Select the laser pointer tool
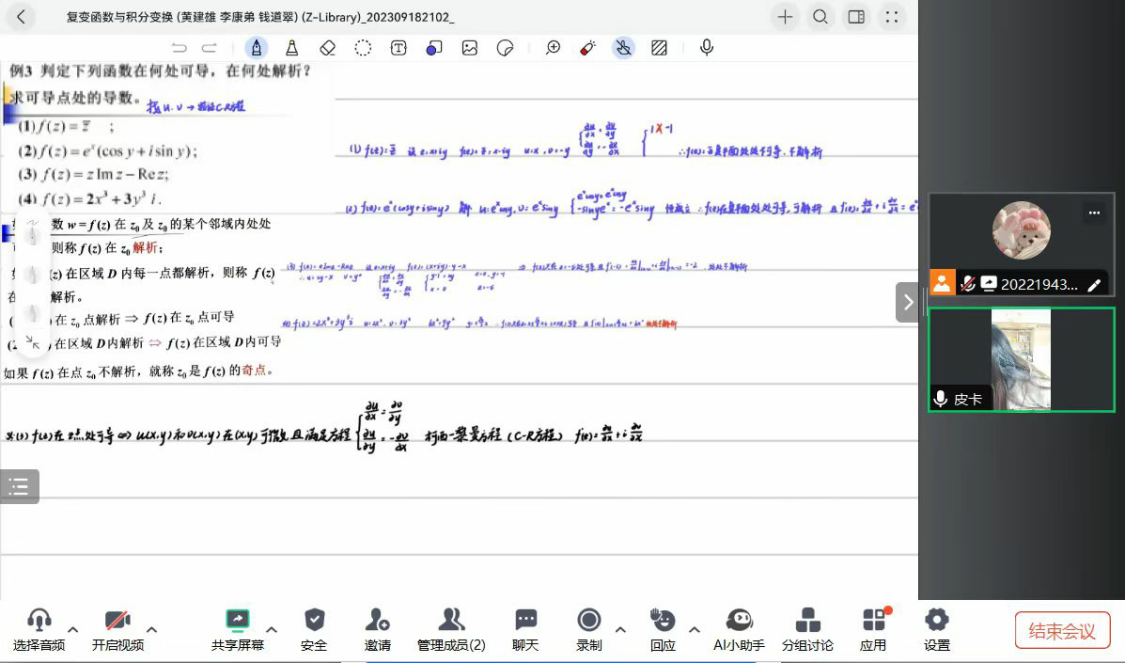 click(x=588, y=47)
